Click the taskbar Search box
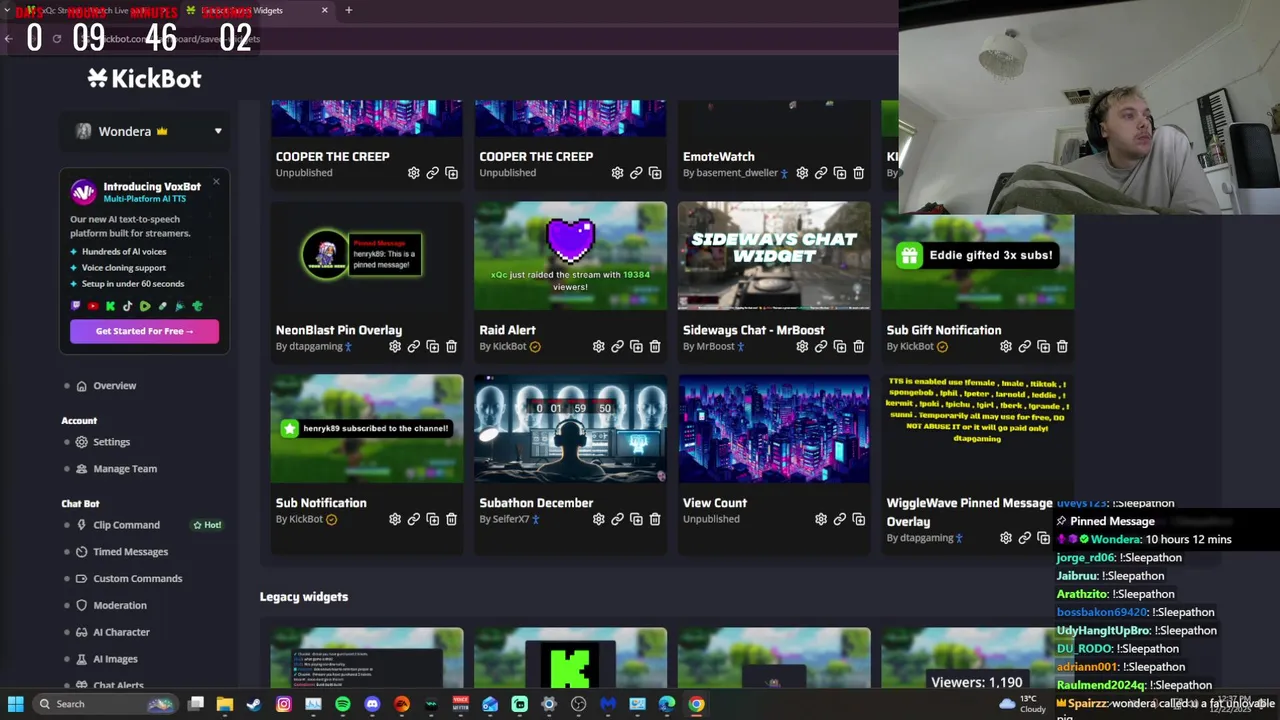1280x720 pixels. pos(105,704)
